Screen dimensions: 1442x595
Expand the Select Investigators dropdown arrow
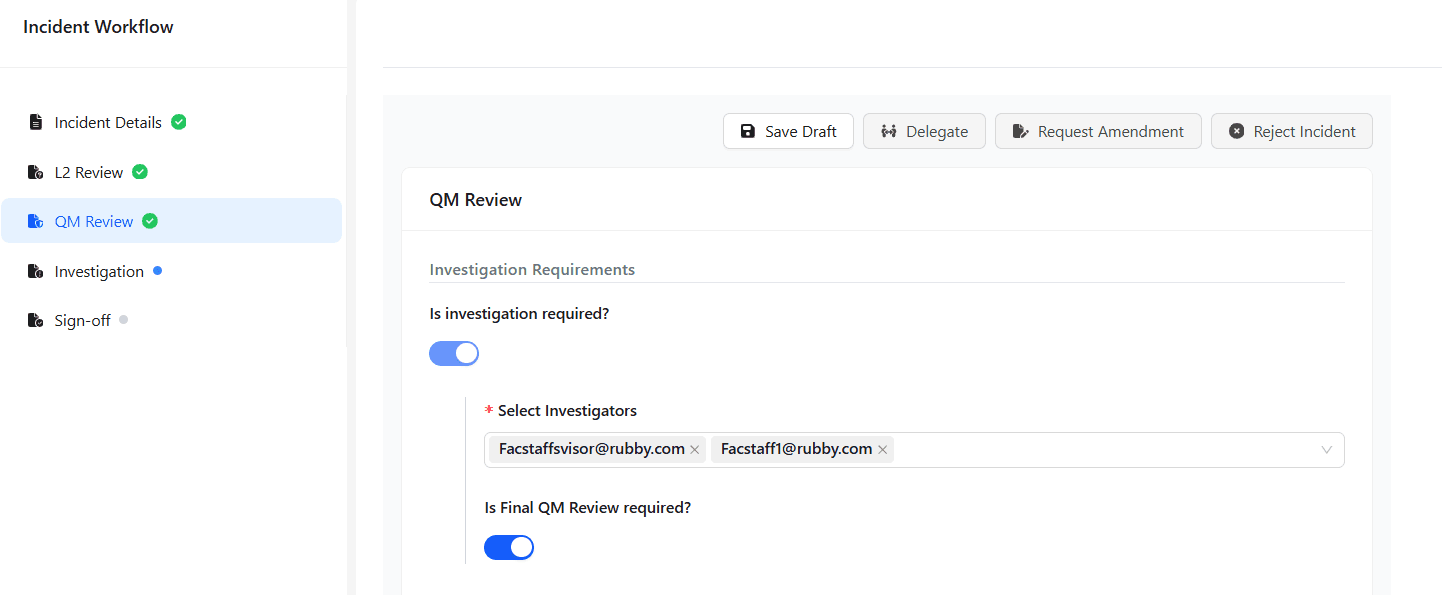(1326, 450)
